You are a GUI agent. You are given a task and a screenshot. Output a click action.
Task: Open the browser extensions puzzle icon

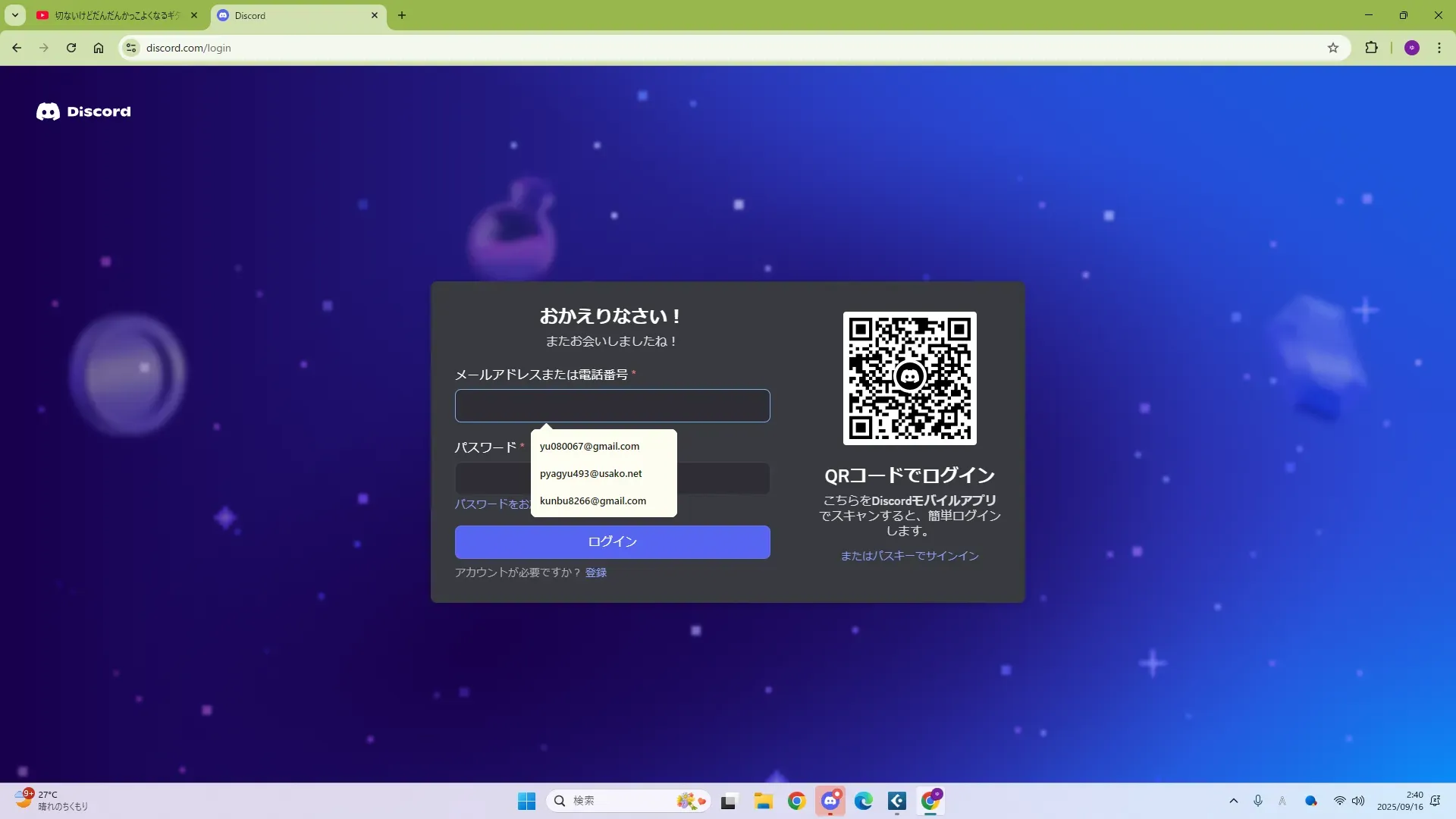[1371, 48]
